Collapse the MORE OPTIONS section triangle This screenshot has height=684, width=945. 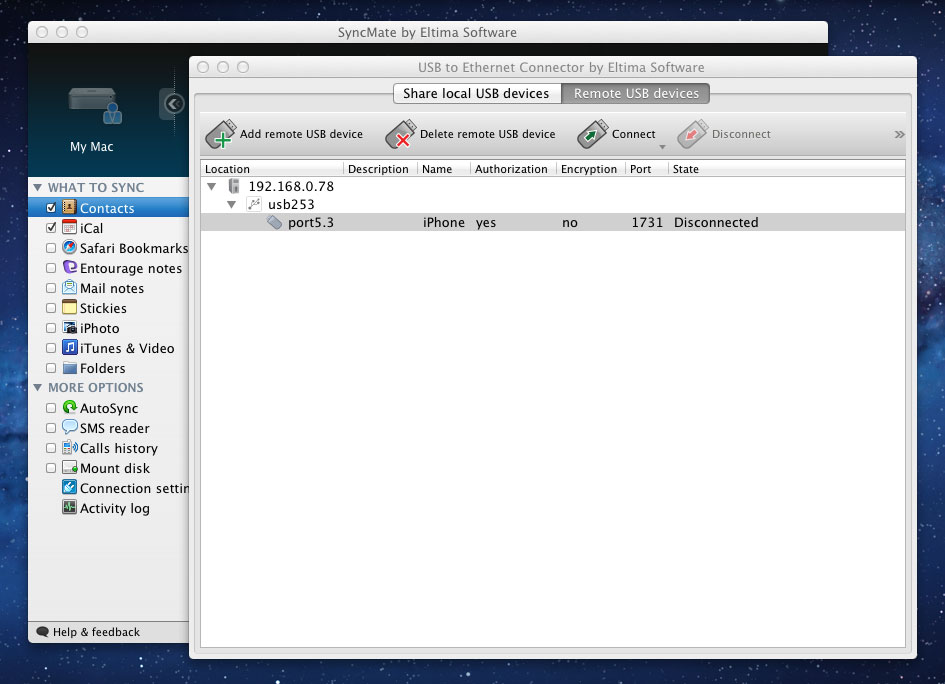pyautogui.click(x=37, y=387)
